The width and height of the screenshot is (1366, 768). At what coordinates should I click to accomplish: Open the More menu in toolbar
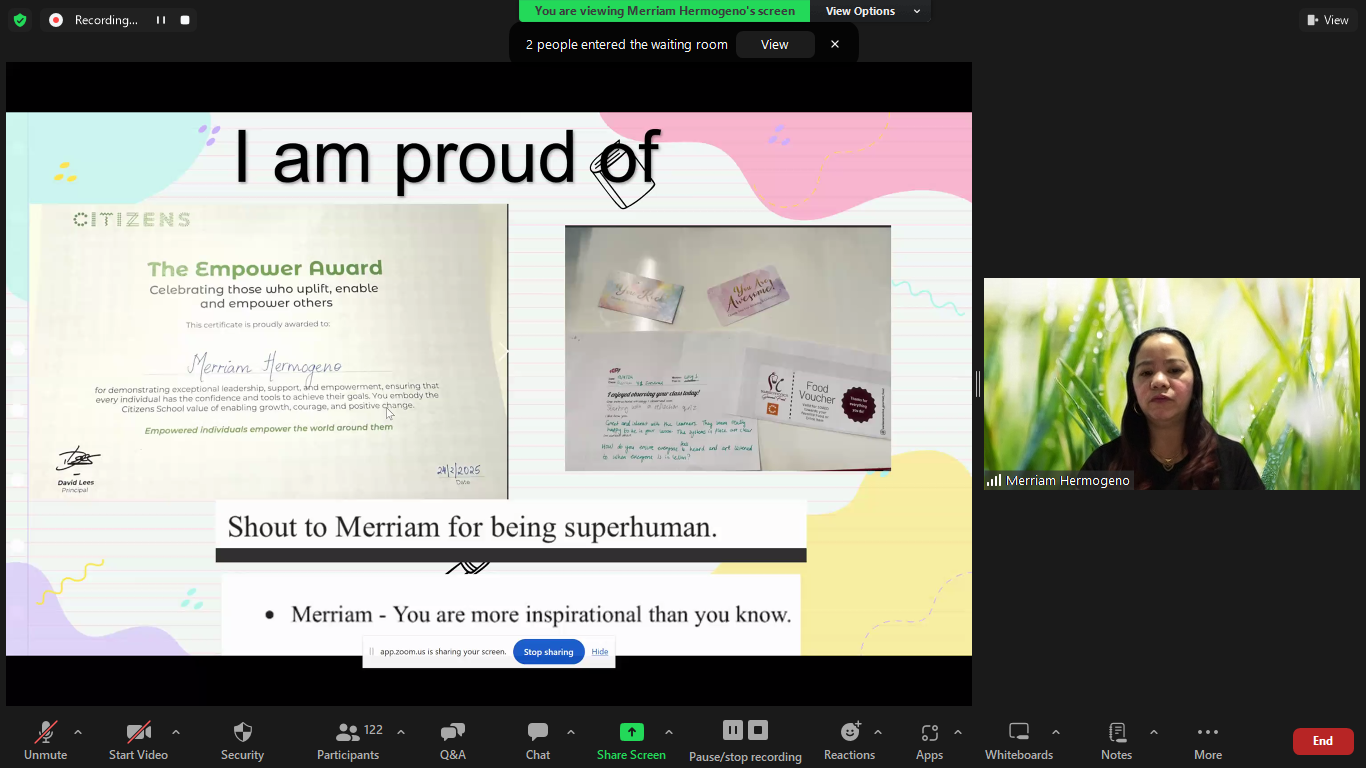1207,740
